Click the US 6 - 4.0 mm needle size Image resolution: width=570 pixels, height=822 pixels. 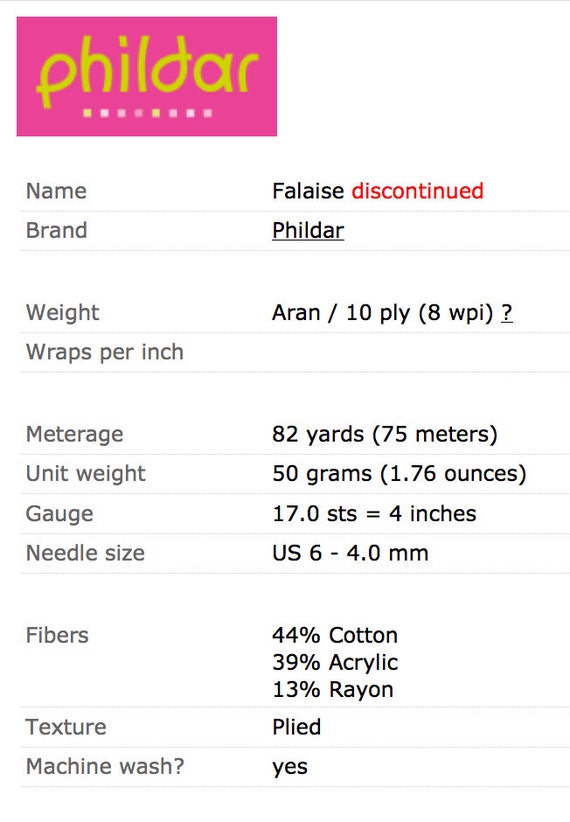tap(350, 553)
